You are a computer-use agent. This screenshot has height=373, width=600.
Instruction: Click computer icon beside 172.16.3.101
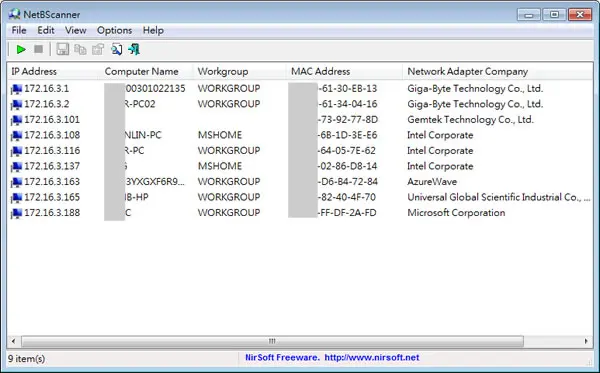[x=16, y=120]
